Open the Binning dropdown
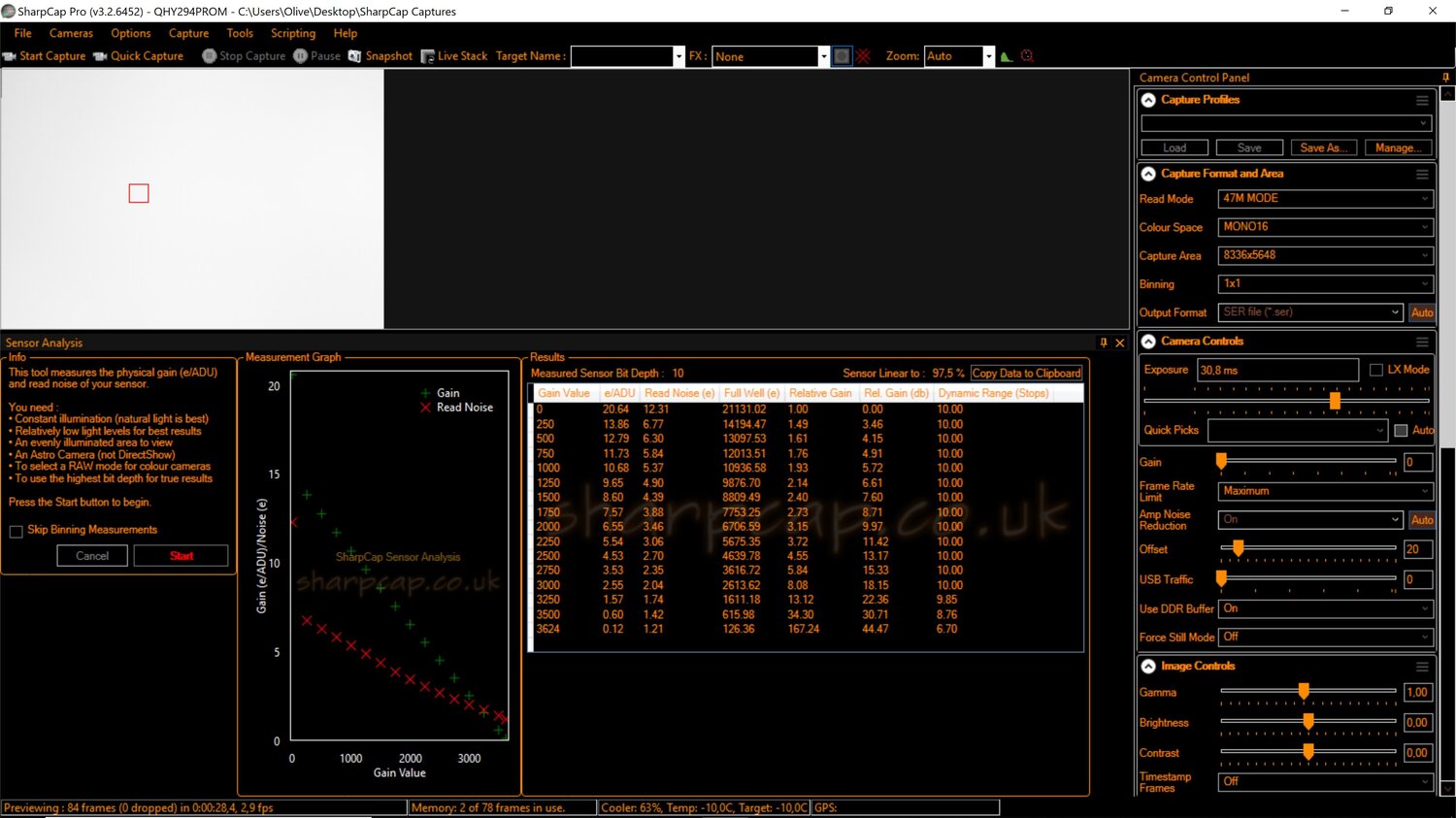 pyautogui.click(x=1325, y=284)
